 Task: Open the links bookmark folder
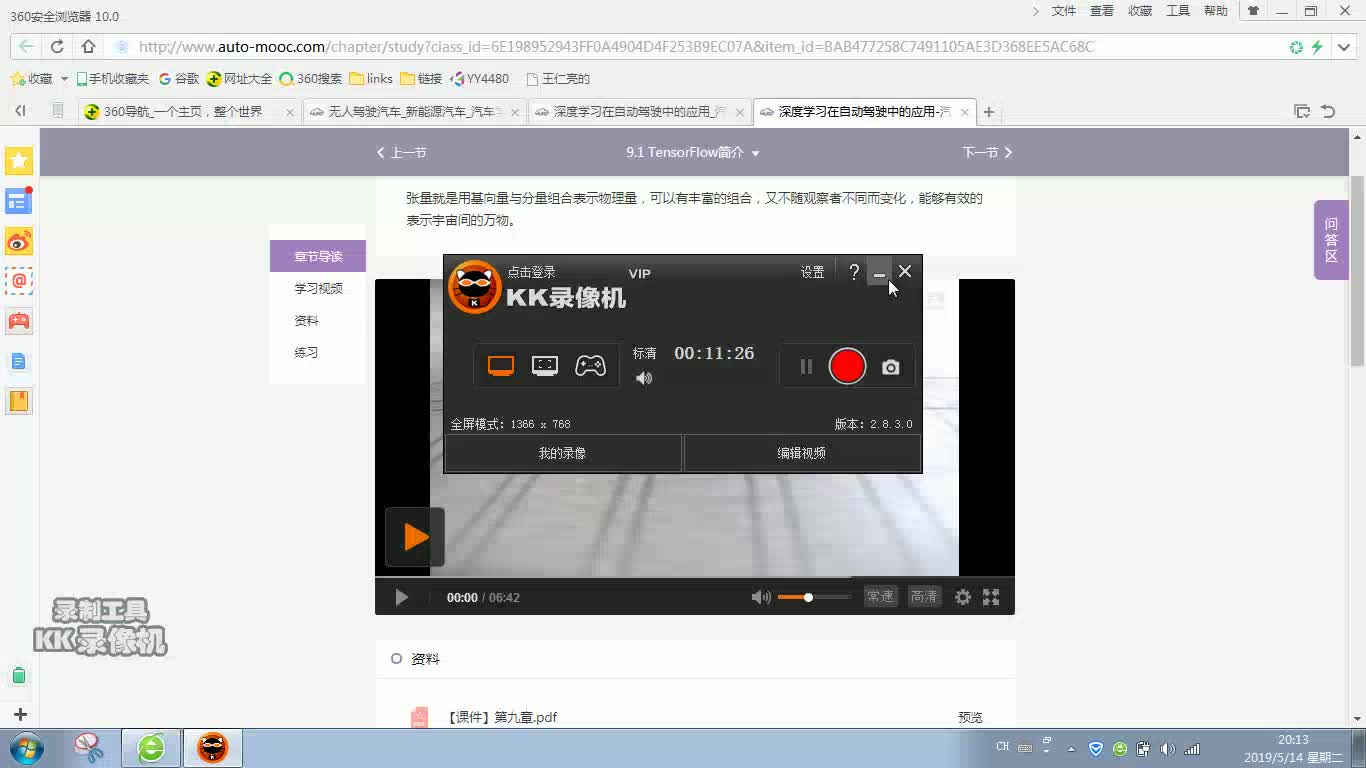click(370, 78)
